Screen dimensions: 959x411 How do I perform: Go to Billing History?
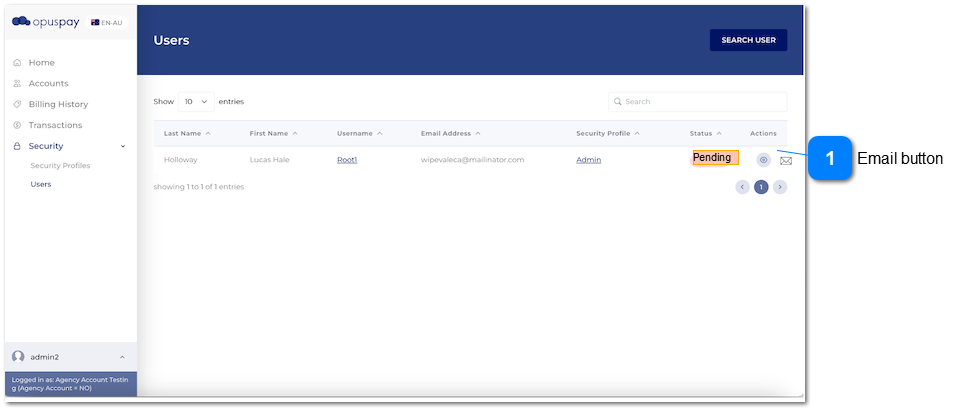(x=58, y=104)
